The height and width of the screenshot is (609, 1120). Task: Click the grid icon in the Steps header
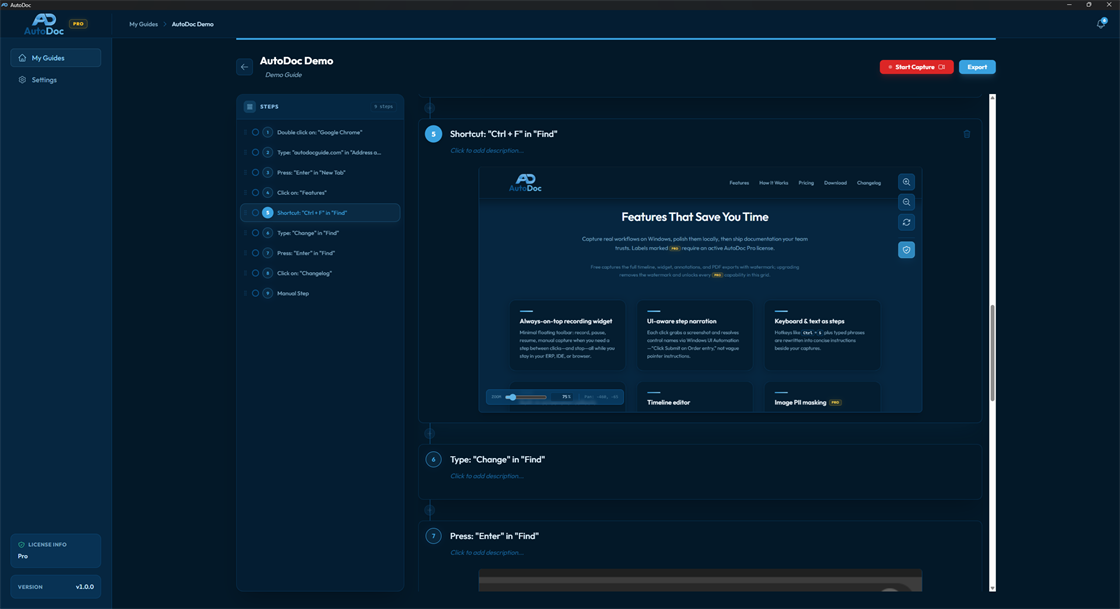(x=249, y=106)
